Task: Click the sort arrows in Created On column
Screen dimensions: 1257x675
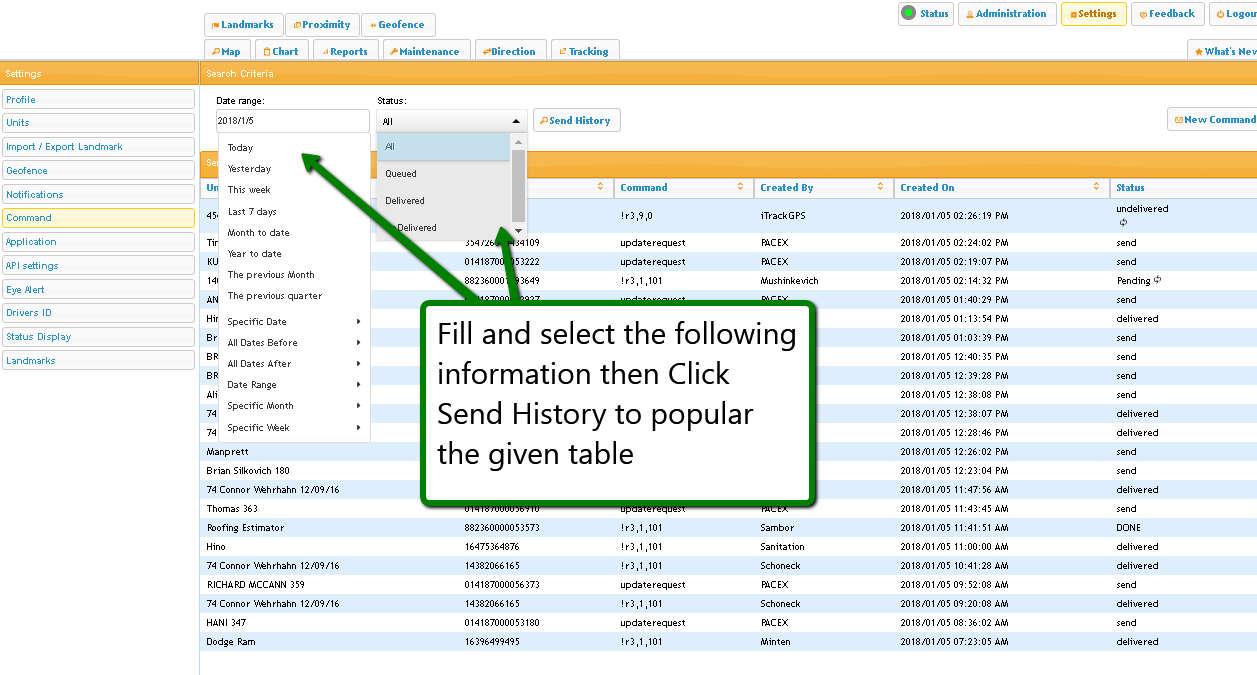Action: tap(1097, 187)
